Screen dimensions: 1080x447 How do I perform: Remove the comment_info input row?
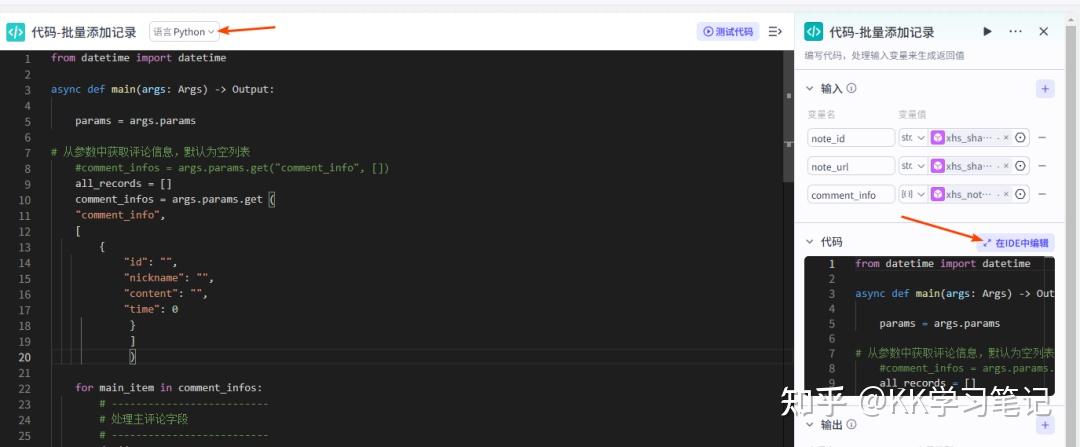[x=1043, y=195]
